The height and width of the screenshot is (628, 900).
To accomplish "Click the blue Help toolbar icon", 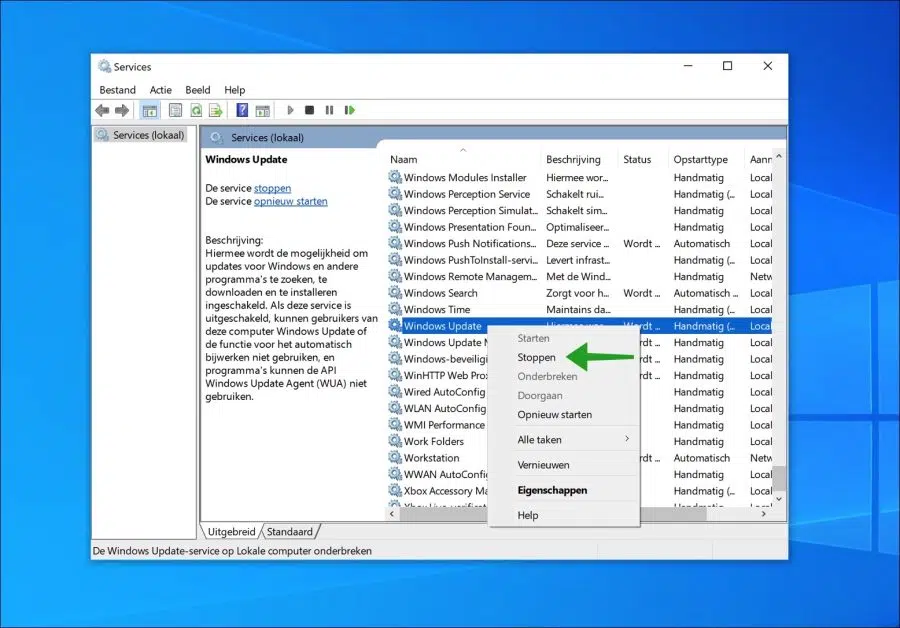I will click(242, 110).
